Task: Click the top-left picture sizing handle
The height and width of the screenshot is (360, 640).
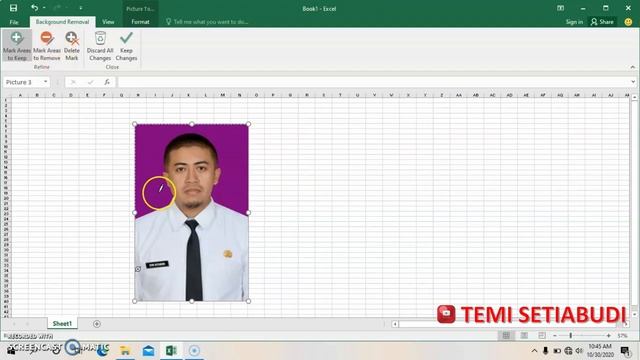Action: [135, 124]
